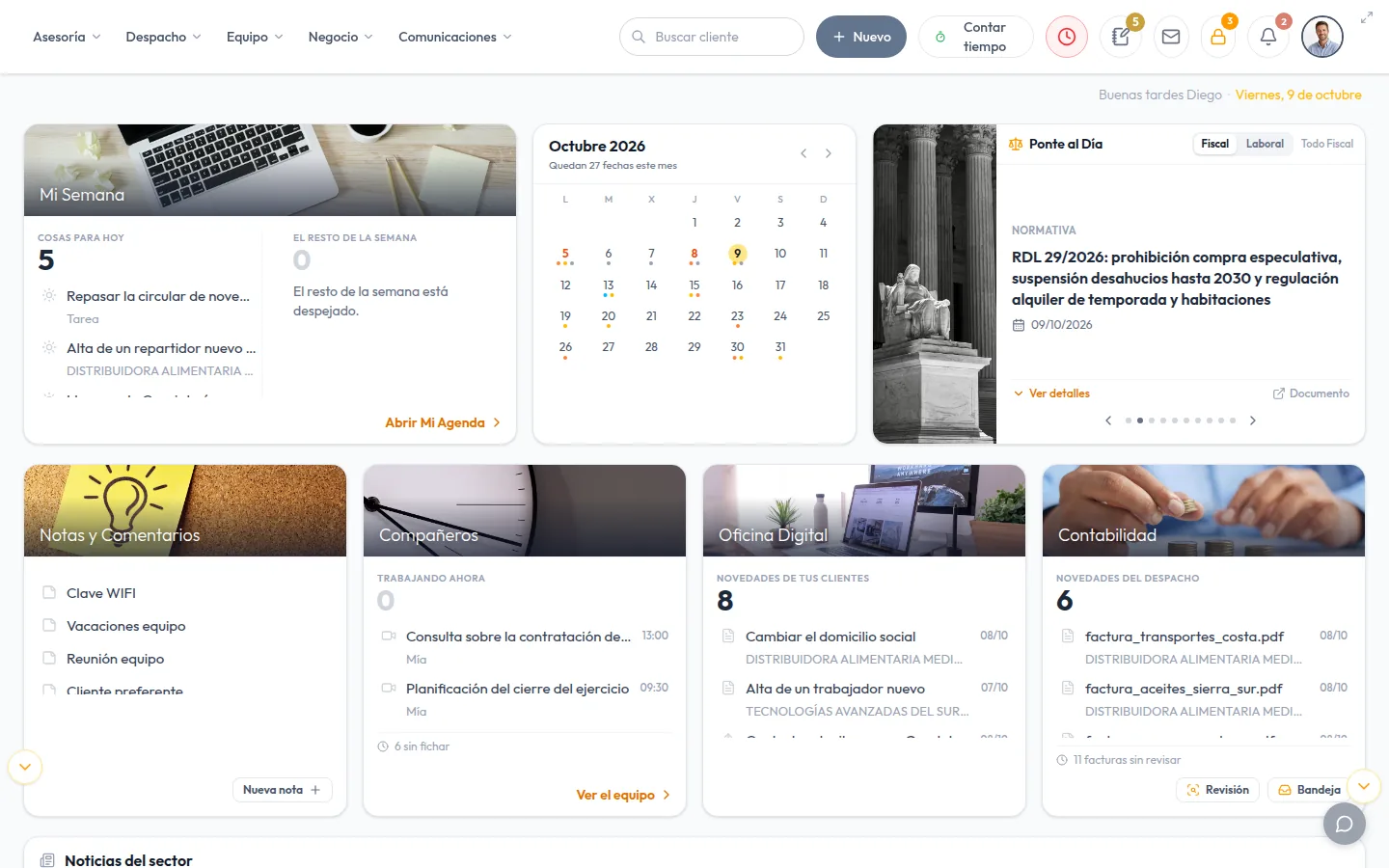Click the video icon beside Planificación del cierre
1389x868 pixels.
pyautogui.click(x=389, y=688)
